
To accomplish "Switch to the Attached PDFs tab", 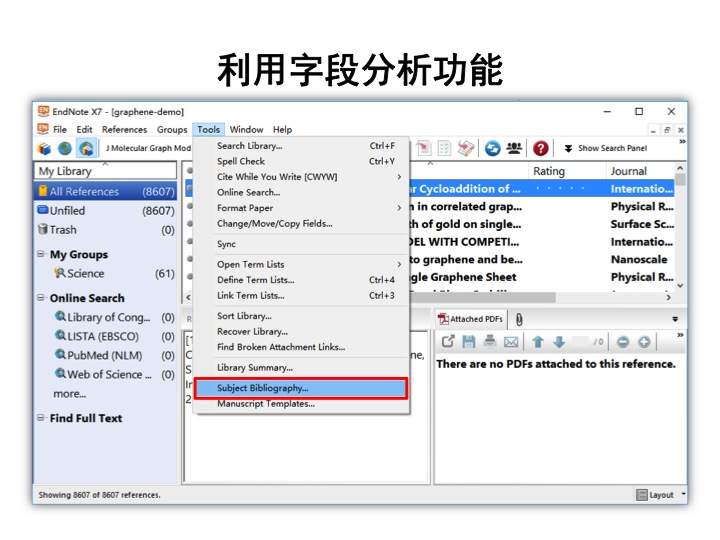I will [470, 319].
